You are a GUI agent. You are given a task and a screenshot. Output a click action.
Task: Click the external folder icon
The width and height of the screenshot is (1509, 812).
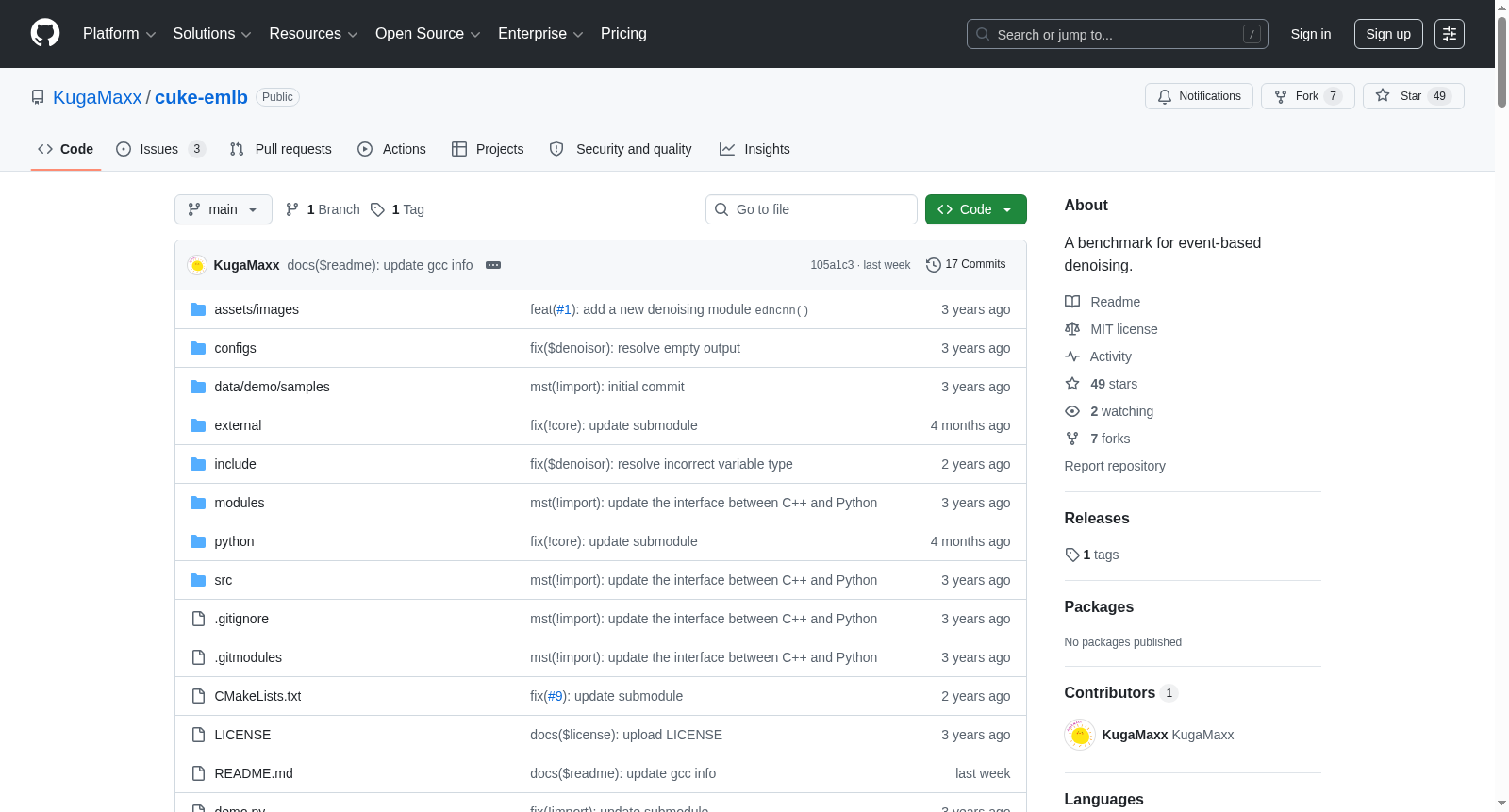(198, 425)
